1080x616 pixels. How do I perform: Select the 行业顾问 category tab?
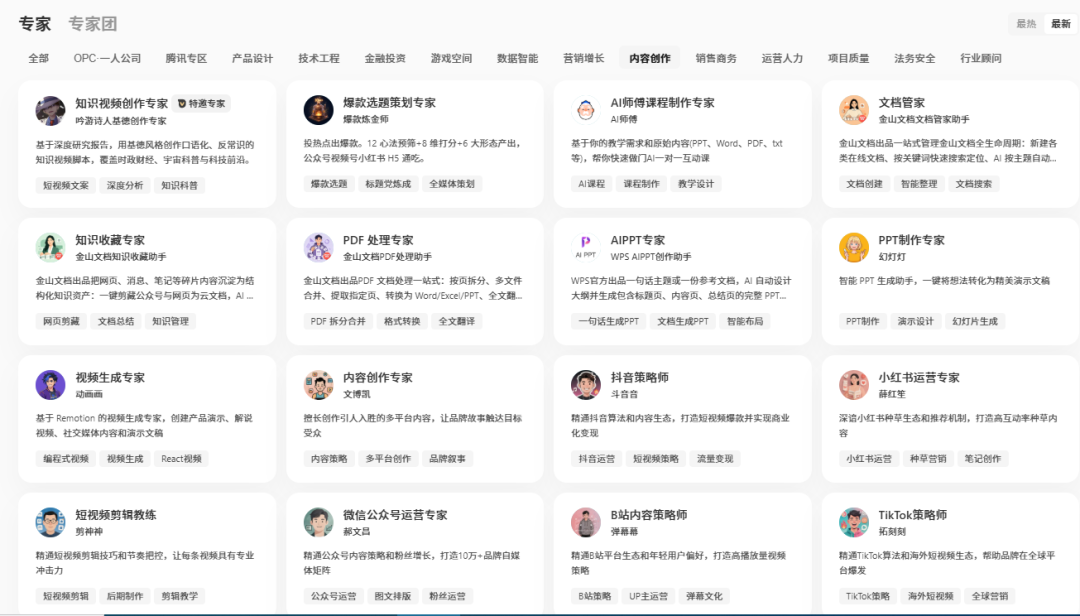981,58
